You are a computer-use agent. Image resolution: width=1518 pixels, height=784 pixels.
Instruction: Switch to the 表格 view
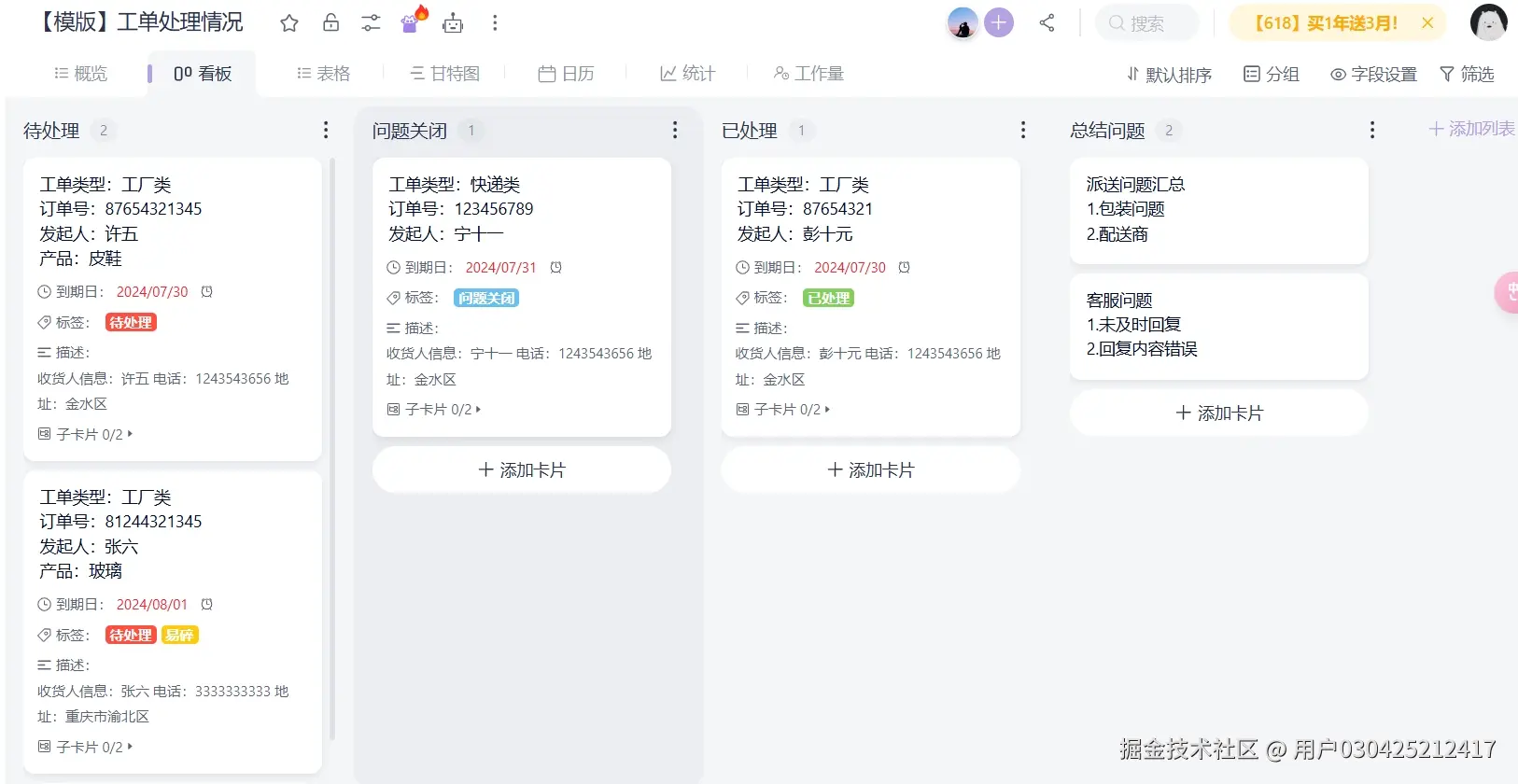click(x=323, y=74)
